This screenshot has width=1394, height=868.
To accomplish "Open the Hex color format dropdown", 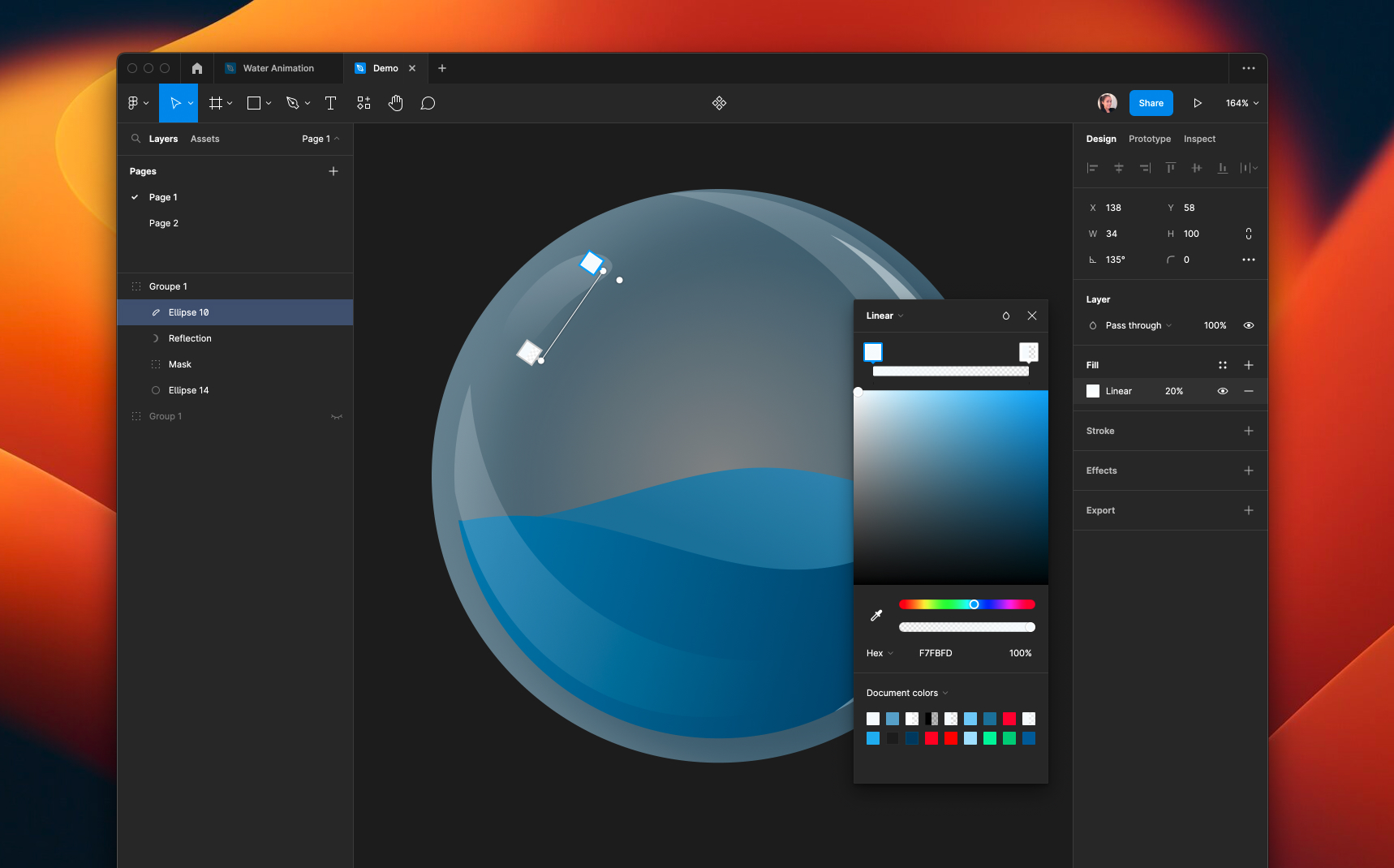I will [x=880, y=653].
